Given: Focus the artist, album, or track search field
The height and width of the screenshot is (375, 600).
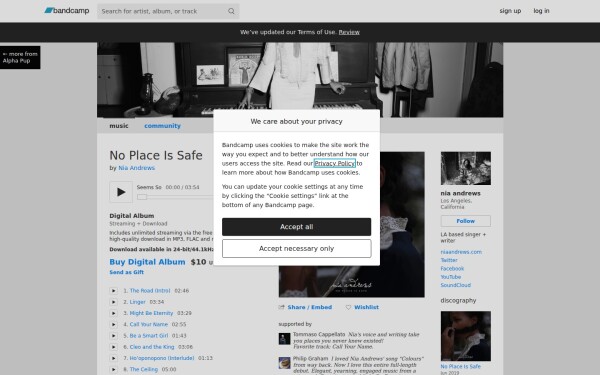Looking at the screenshot, I should coord(168,11).
